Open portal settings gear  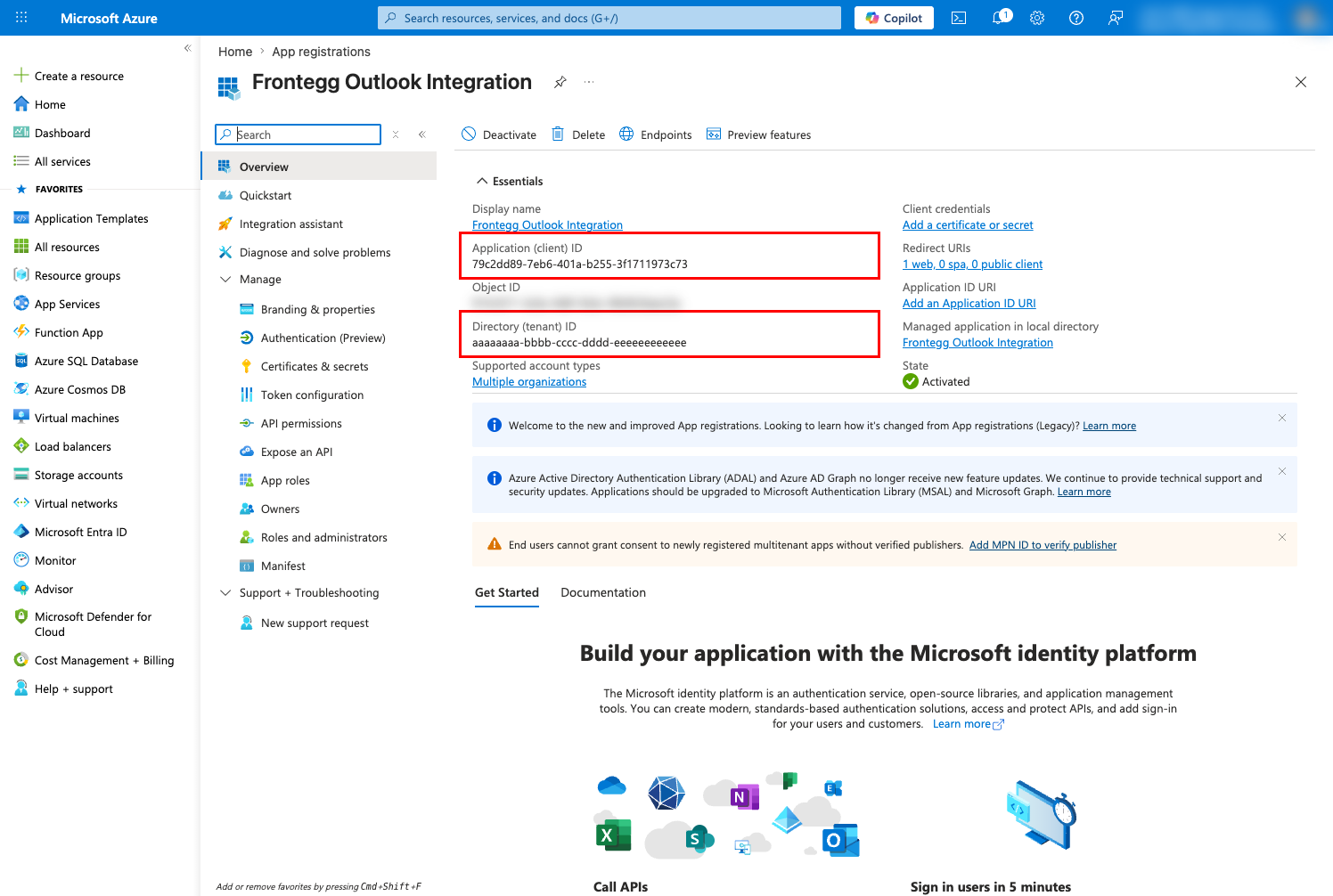tap(1037, 18)
